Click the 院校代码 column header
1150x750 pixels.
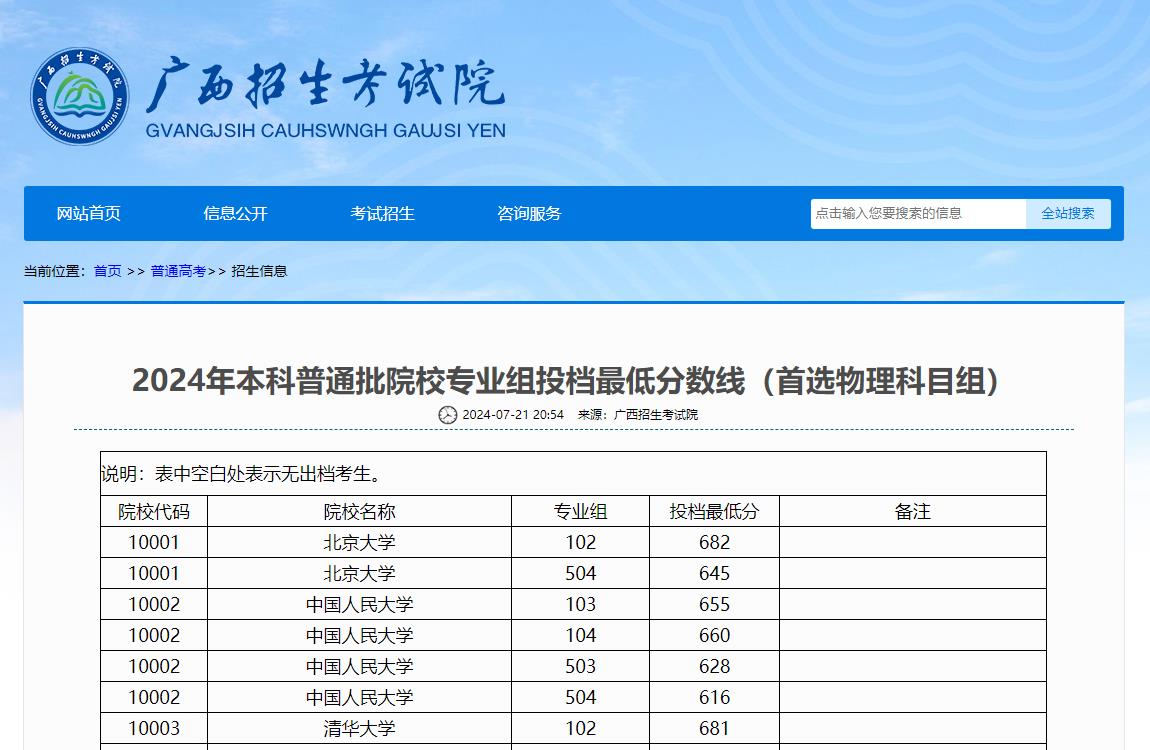154,512
